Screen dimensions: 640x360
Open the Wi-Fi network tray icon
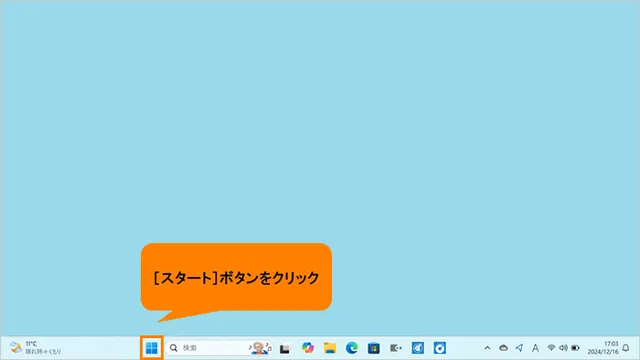click(551, 348)
